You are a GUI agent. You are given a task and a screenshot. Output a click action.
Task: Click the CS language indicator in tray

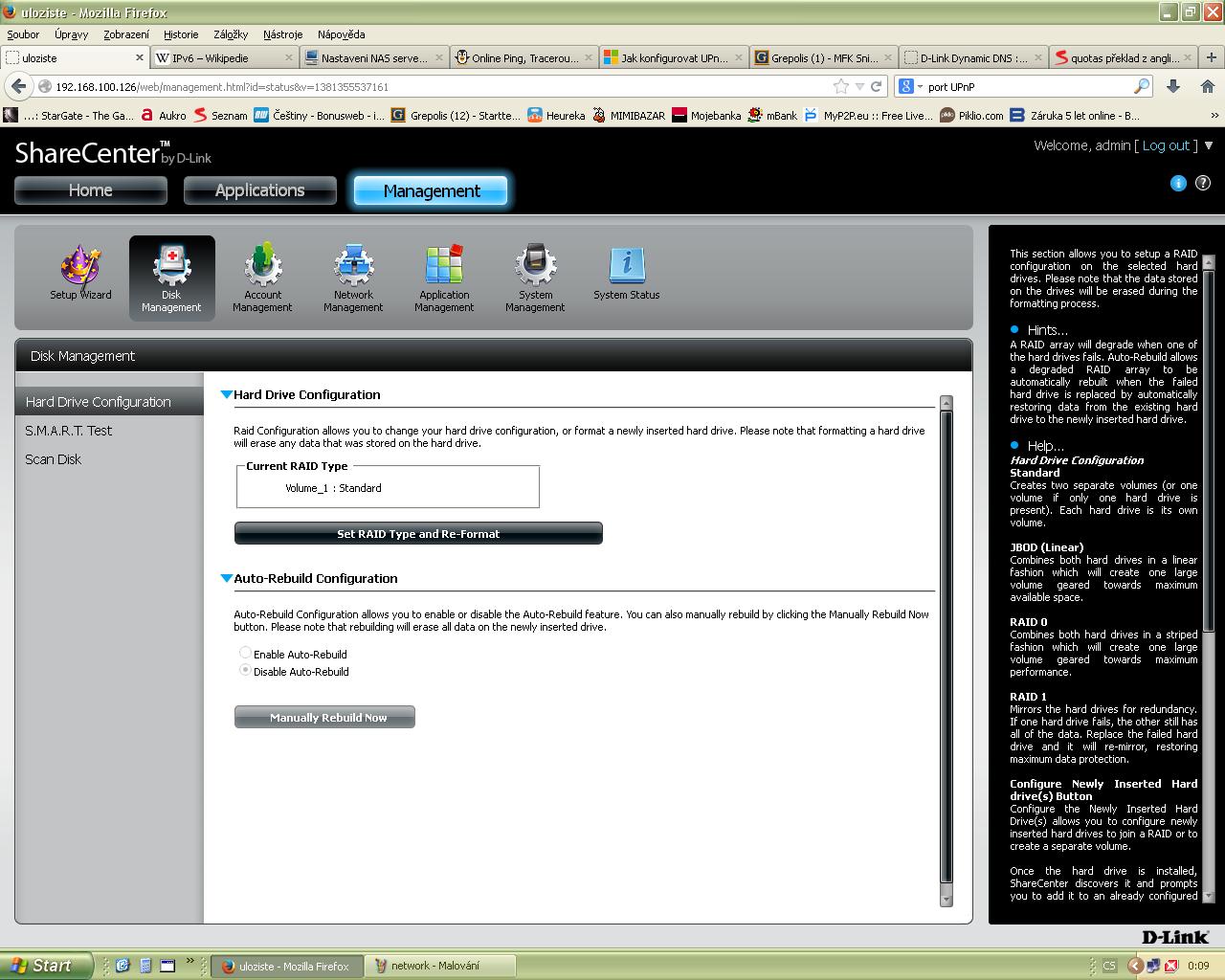point(1108,966)
